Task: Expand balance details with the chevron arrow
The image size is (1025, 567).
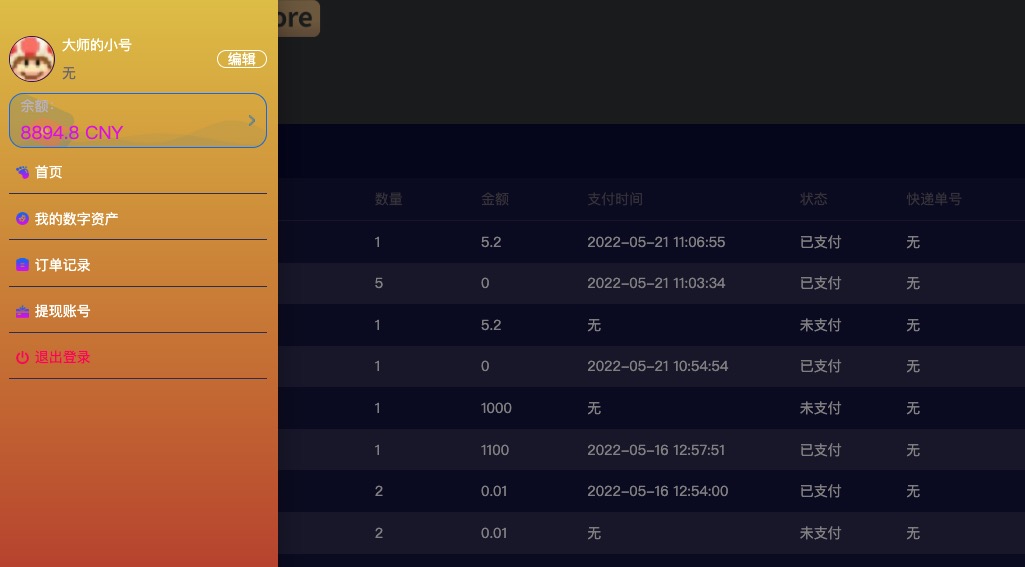Action: 252,120
